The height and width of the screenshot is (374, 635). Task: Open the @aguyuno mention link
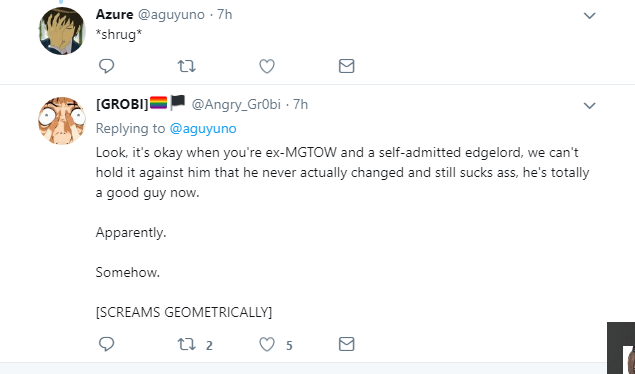coord(203,128)
